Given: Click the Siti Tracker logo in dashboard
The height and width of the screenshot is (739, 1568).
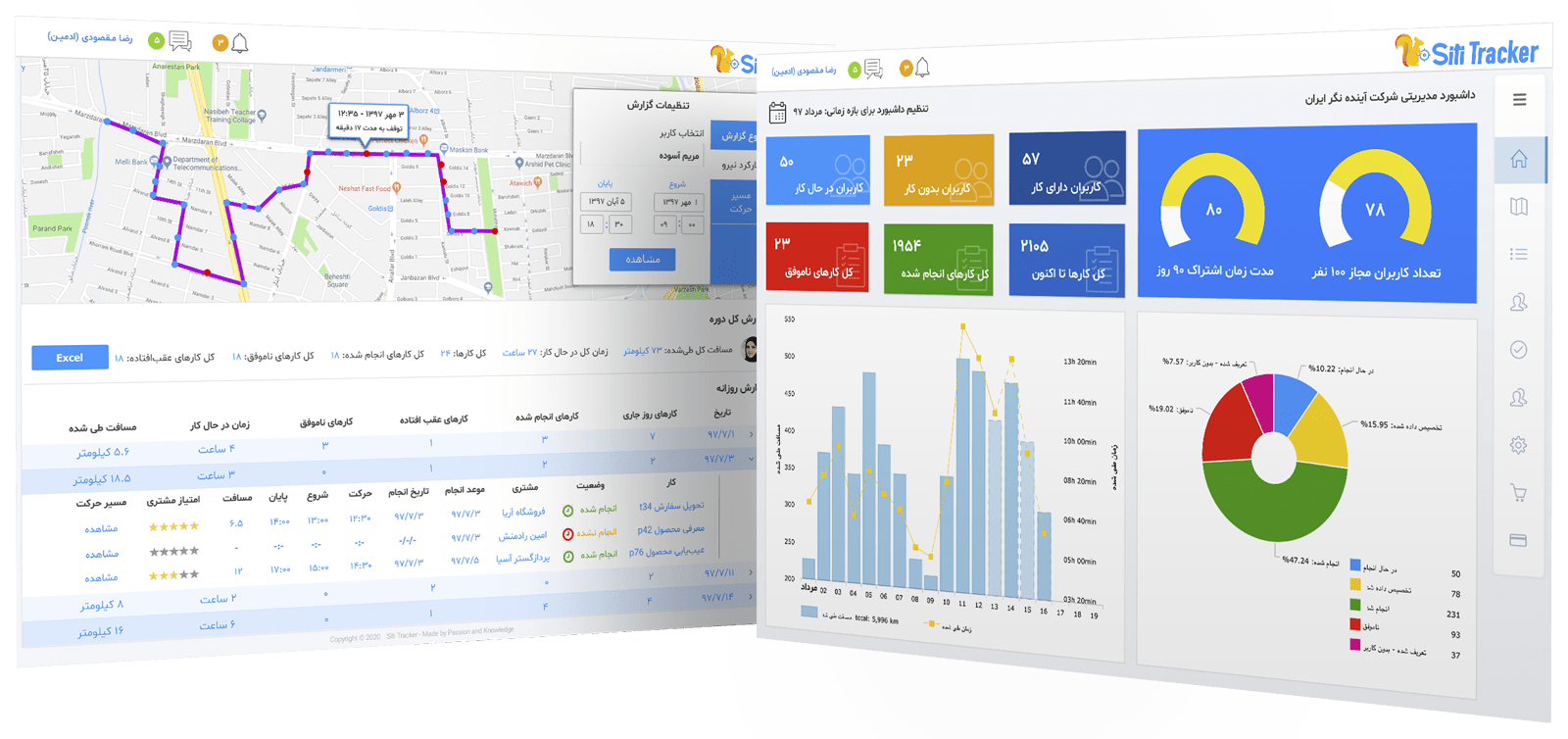Looking at the screenshot, I should [1467, 51].
